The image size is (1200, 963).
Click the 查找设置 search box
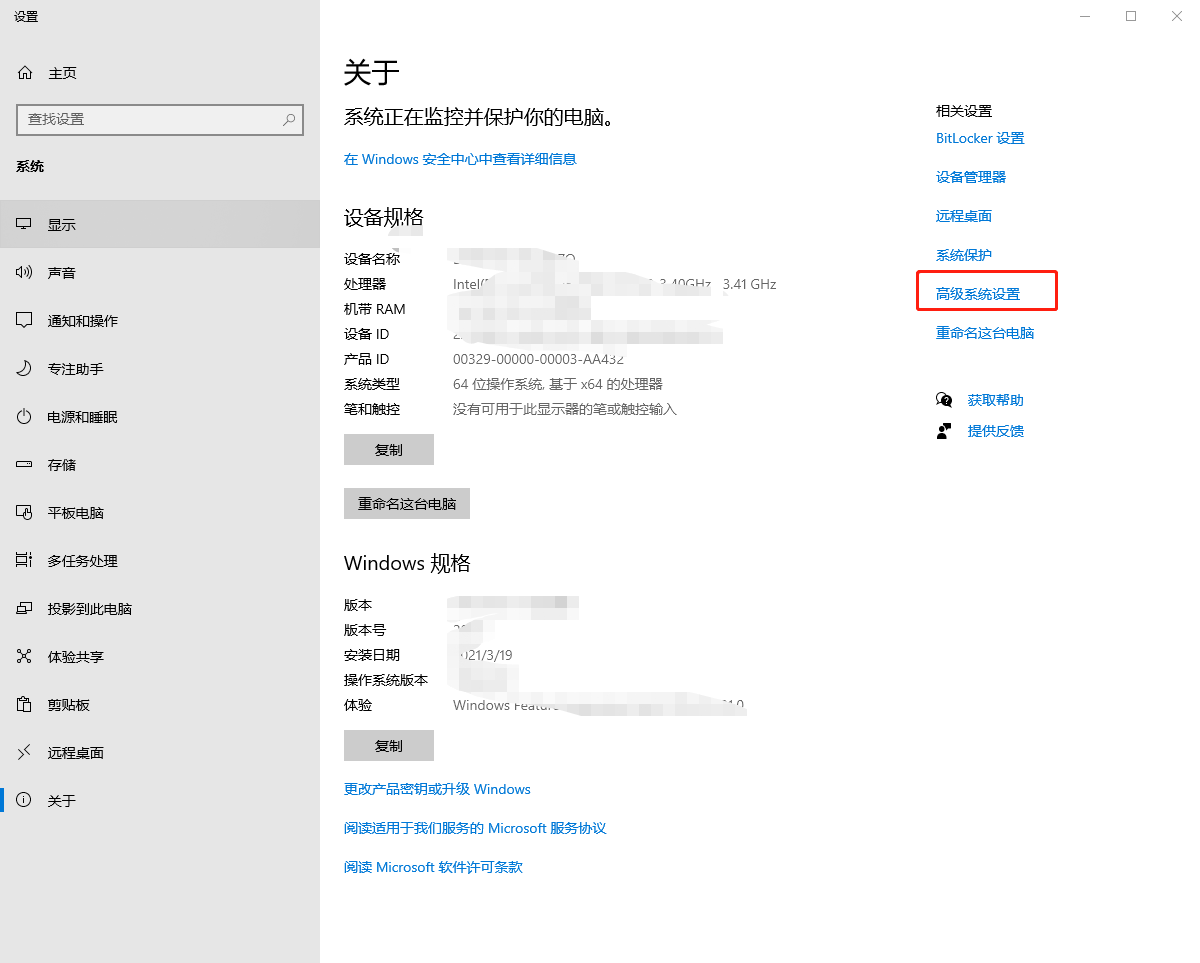pos(160,119)
